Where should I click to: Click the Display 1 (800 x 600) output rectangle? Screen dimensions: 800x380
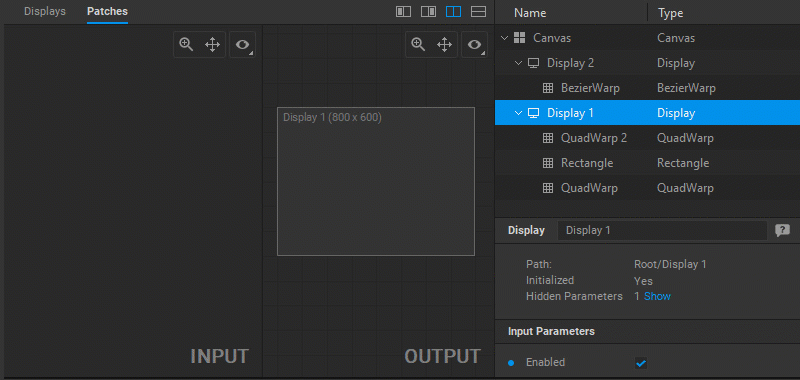tap(376, 181)
